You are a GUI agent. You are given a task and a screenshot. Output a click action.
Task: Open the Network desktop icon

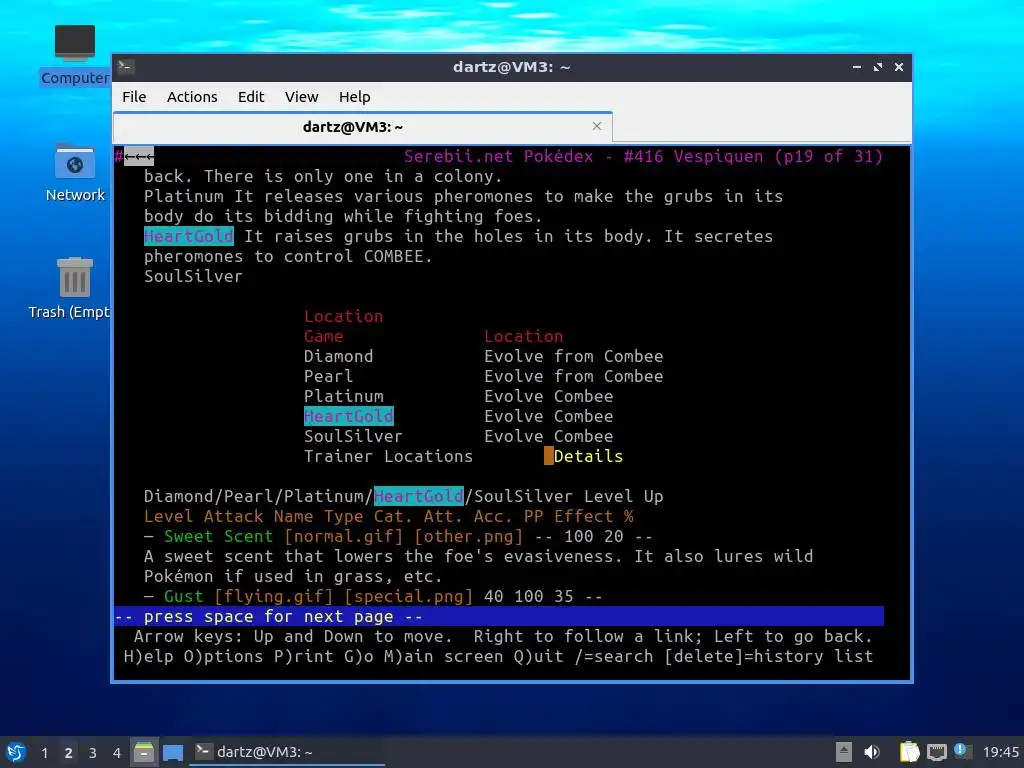pyautogui.click(x=74, y=172)
